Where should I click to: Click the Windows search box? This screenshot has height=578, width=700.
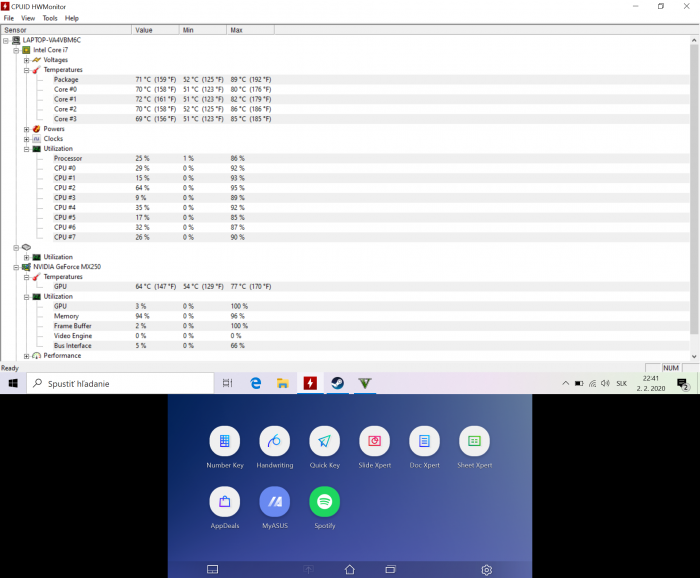[x=120, y=383]
